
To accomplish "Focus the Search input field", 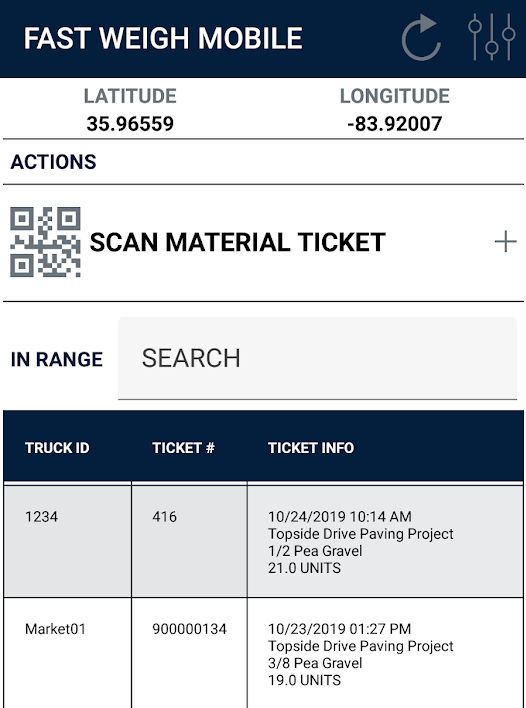I will [317, 359].
